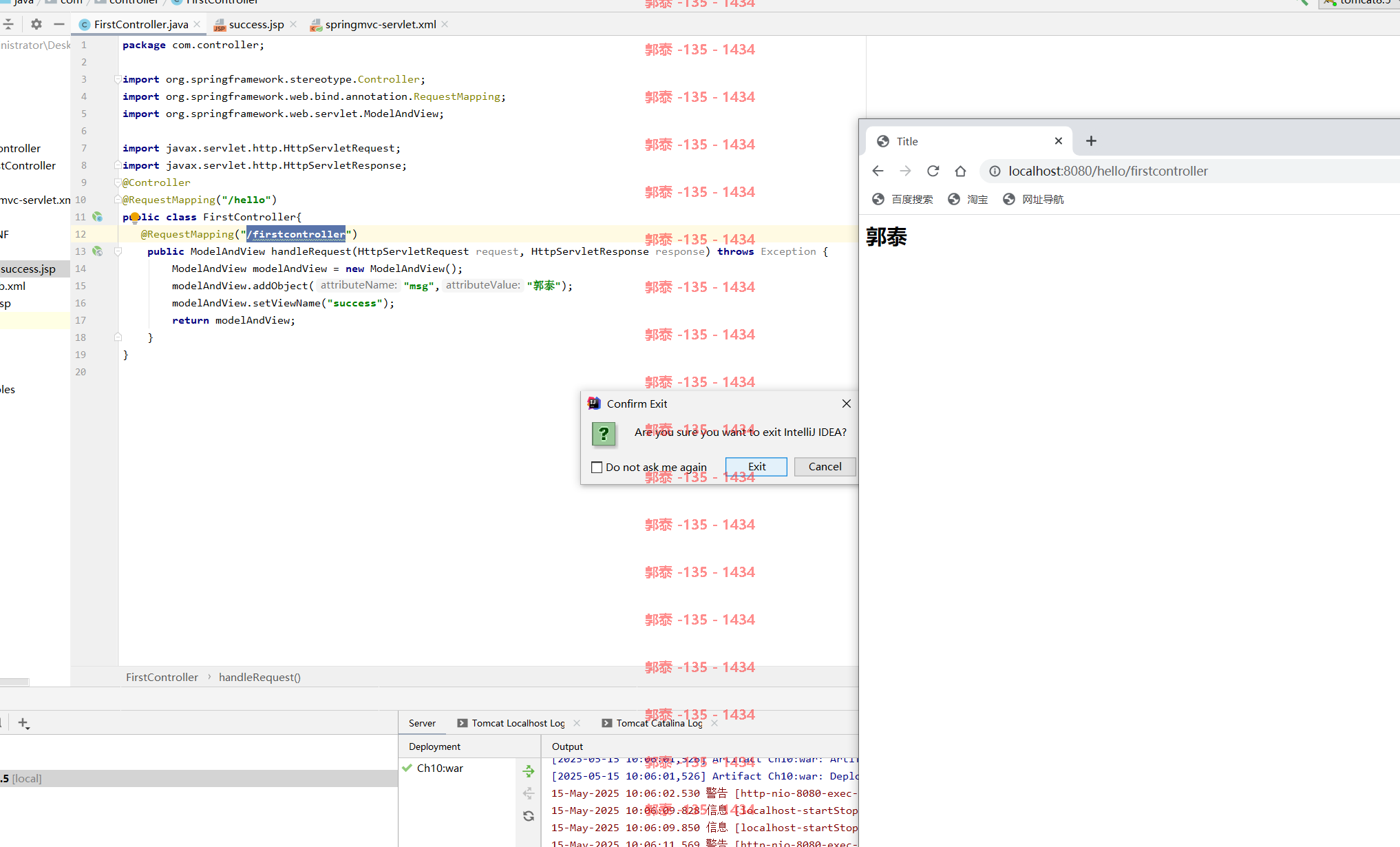
Task: Click the refresh deployment icon
Action: (529, 816)
